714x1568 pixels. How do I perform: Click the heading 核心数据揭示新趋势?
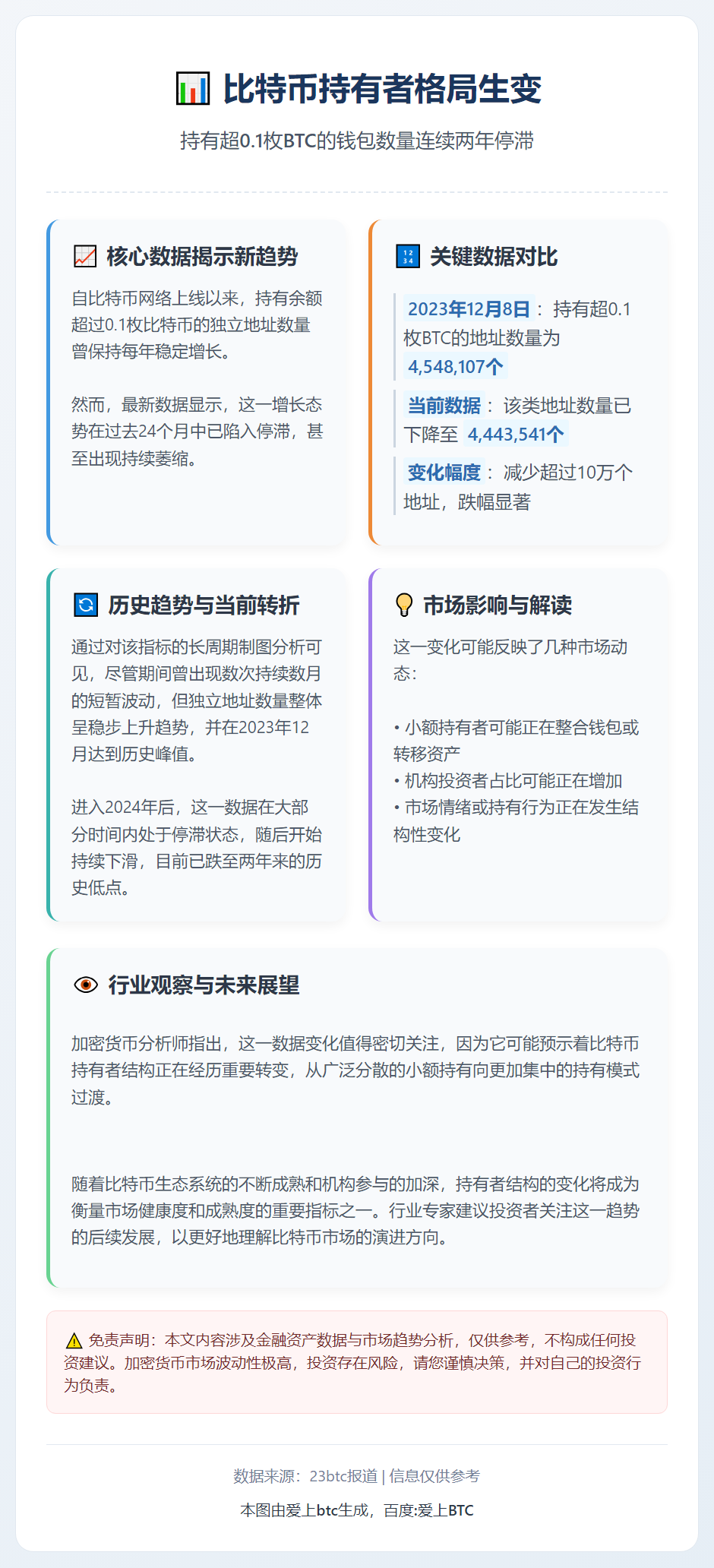[x=202, y=257]
